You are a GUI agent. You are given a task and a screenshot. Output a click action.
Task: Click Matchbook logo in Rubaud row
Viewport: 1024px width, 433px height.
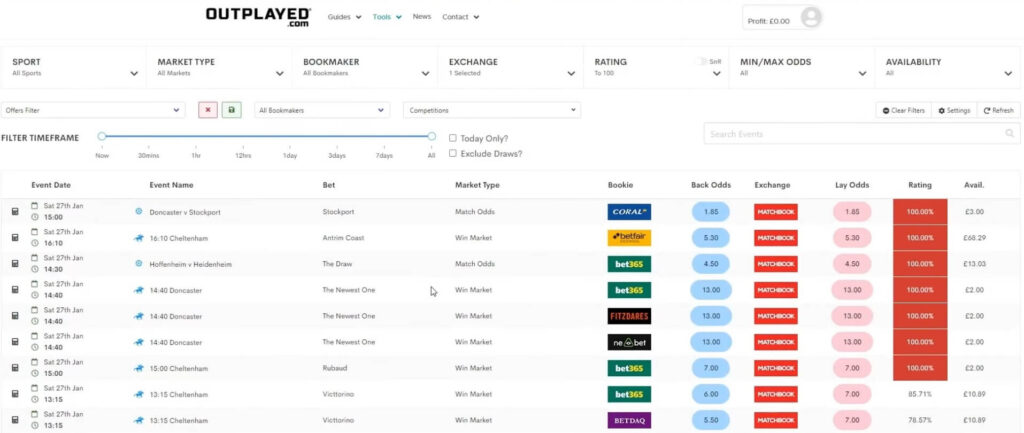776,368
